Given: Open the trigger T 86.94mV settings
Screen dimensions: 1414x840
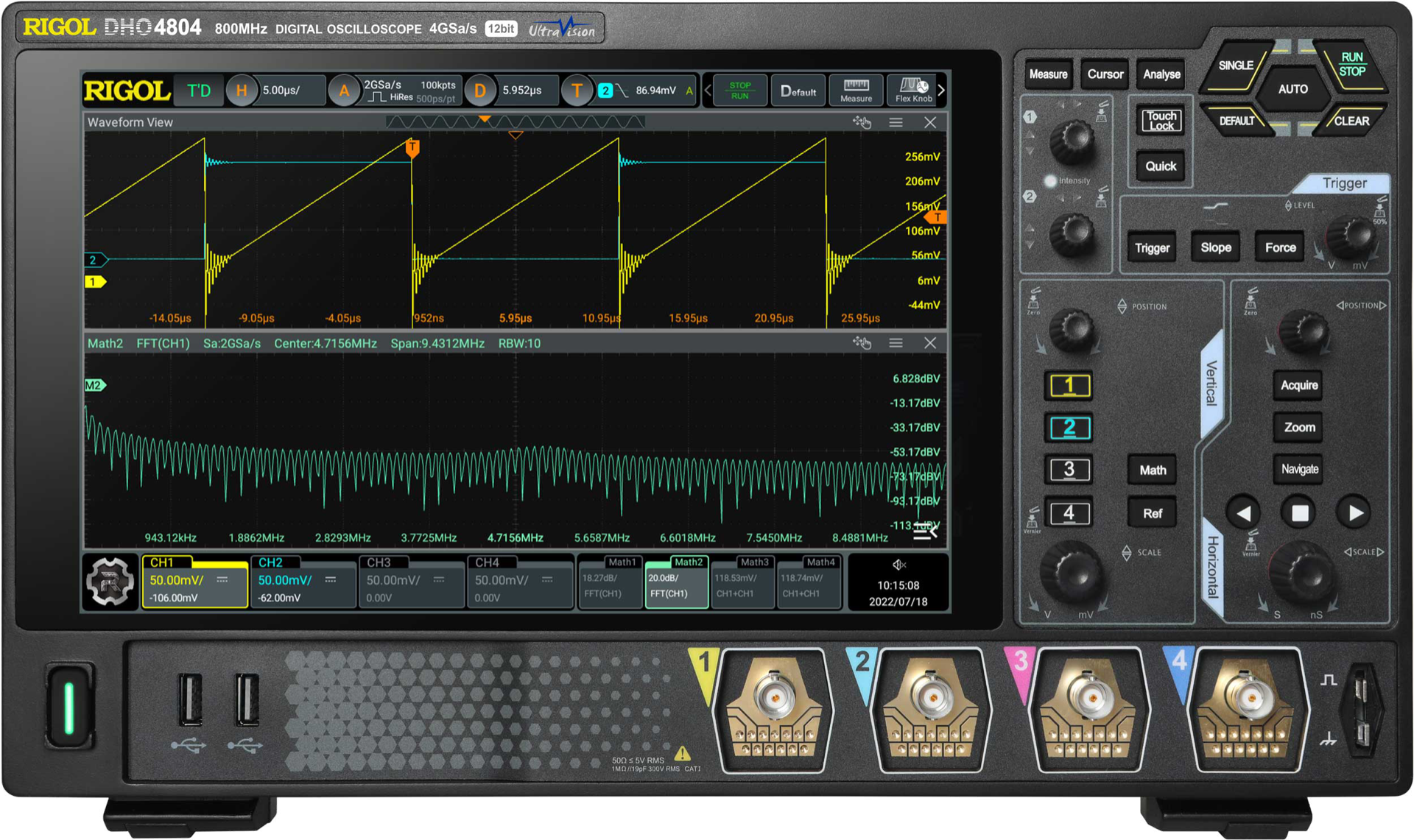Looking at the screenshot, I should [x=630, y=91].
